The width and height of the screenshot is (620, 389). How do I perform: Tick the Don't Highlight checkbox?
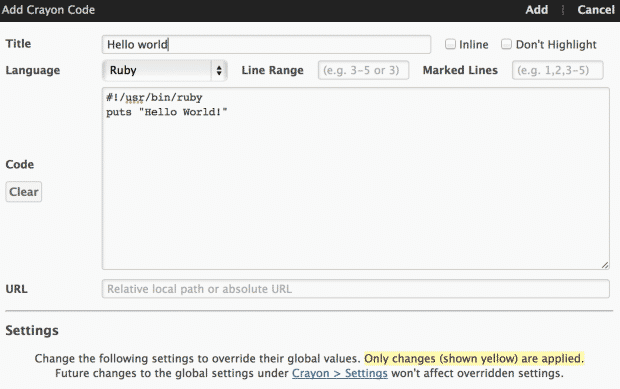[507, 44]
